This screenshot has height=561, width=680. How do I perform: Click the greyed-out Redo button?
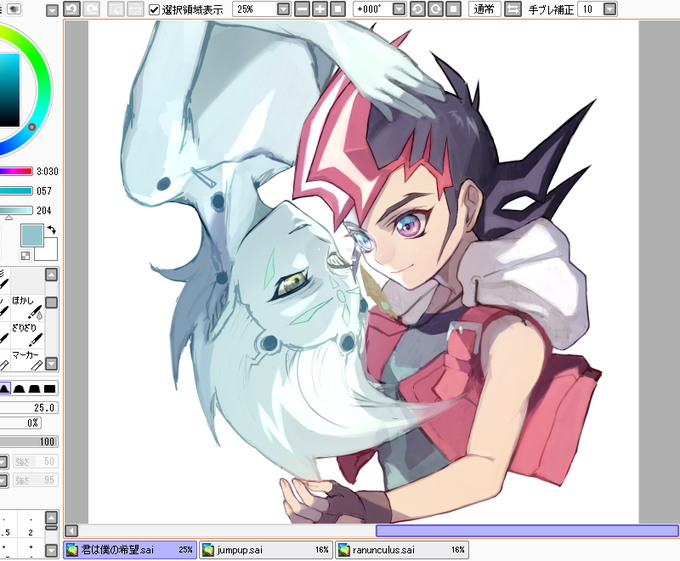click(92, 9)
